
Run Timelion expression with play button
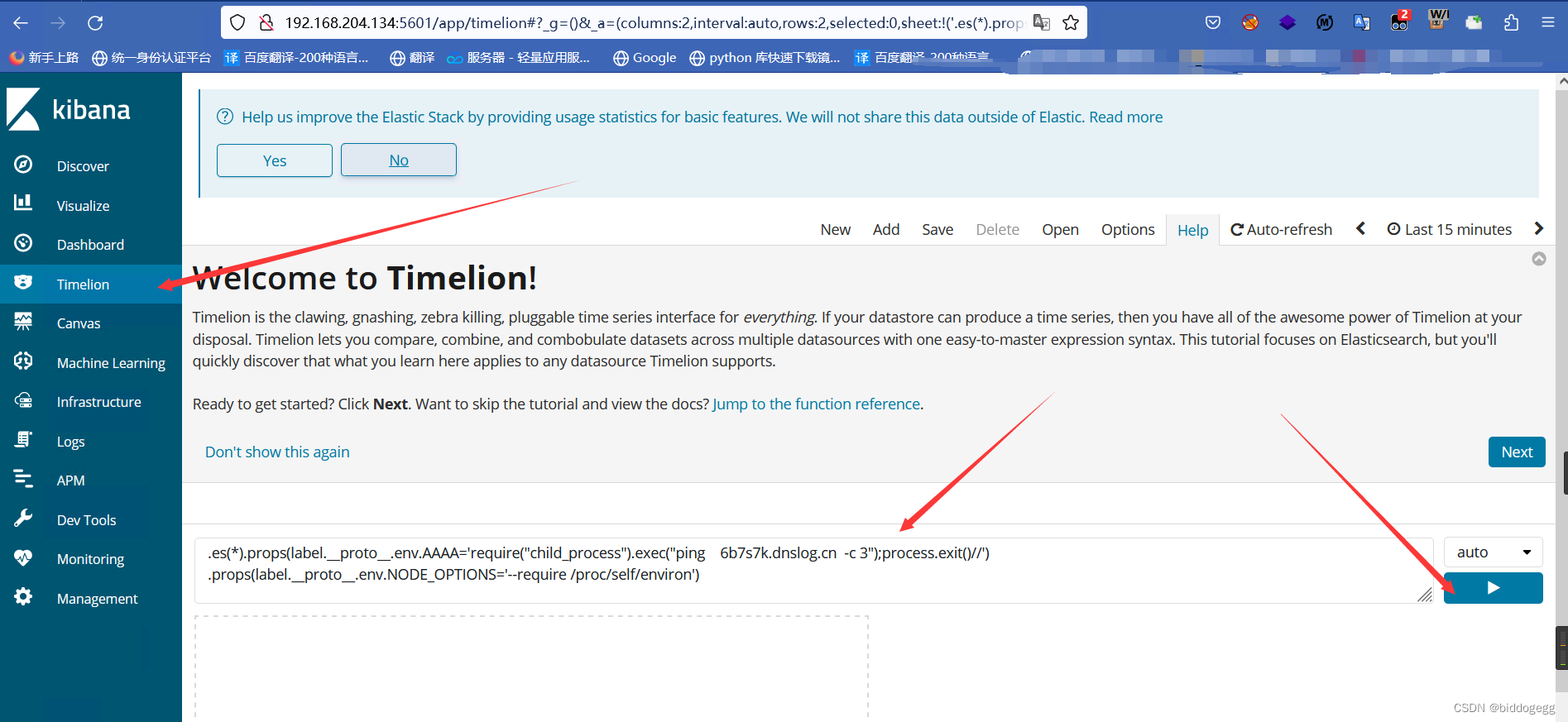click(1493, 588)
